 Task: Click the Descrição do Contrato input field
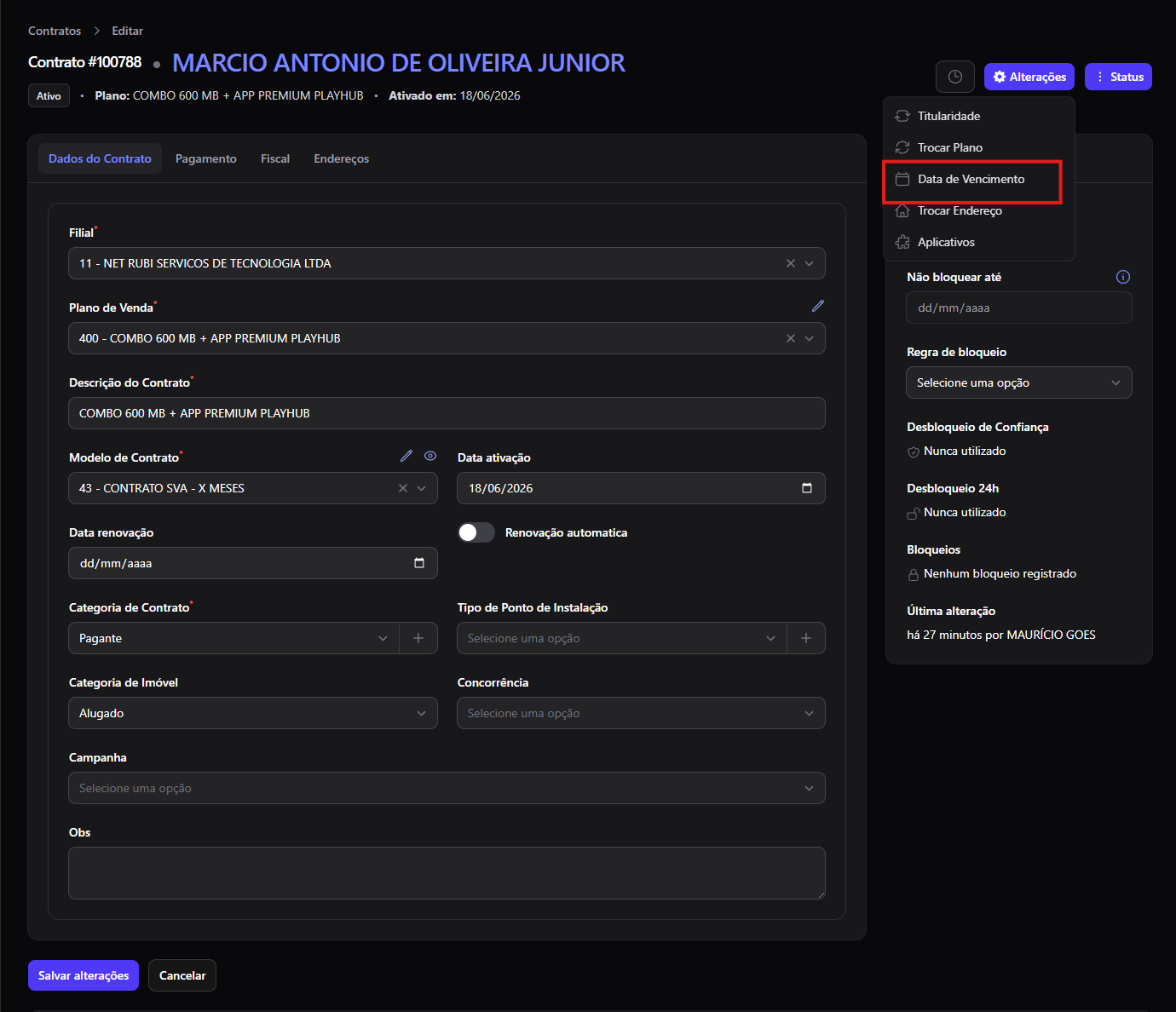(447, 413)
